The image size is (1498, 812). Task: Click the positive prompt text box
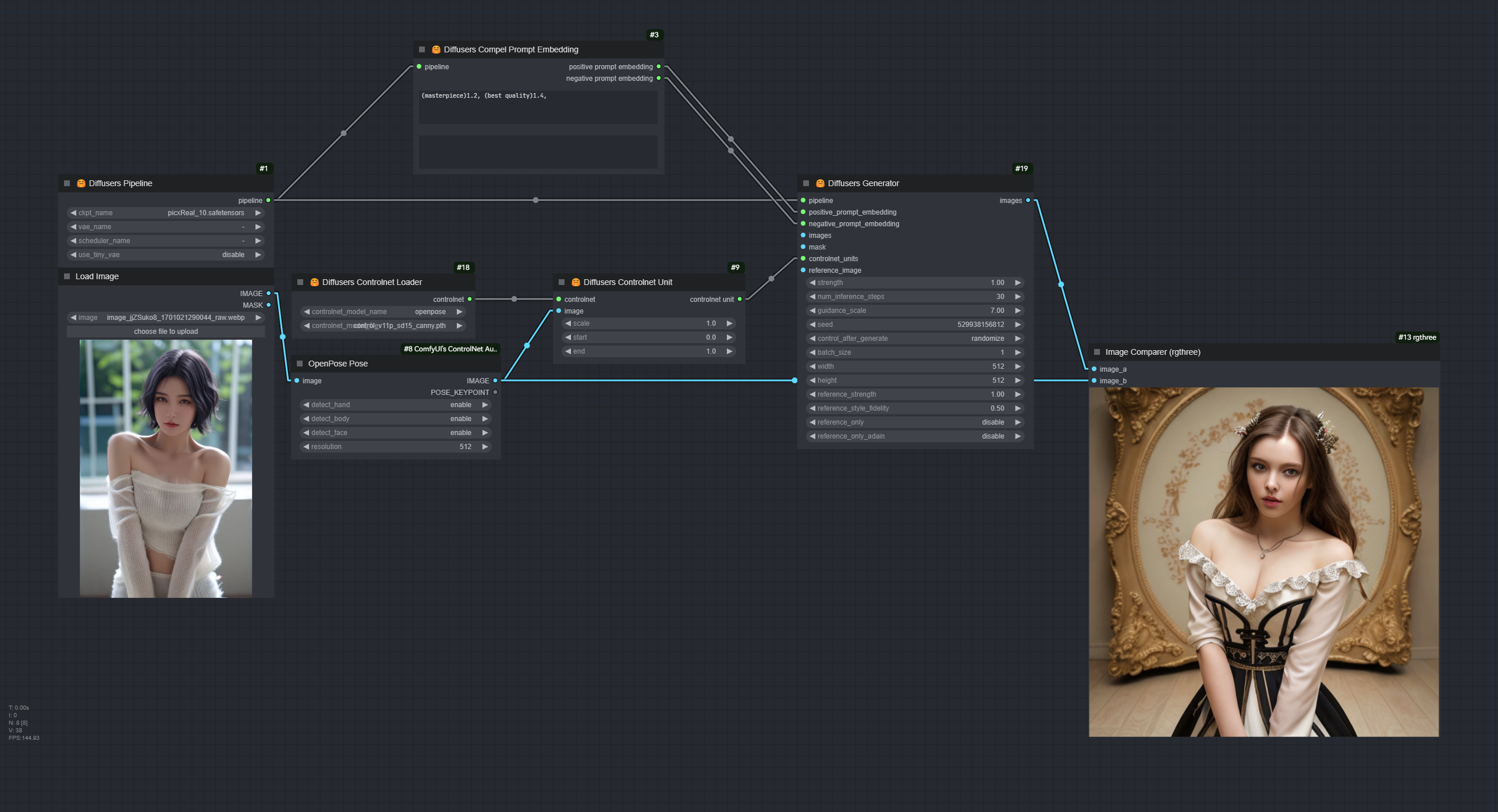tap(538, 106)
